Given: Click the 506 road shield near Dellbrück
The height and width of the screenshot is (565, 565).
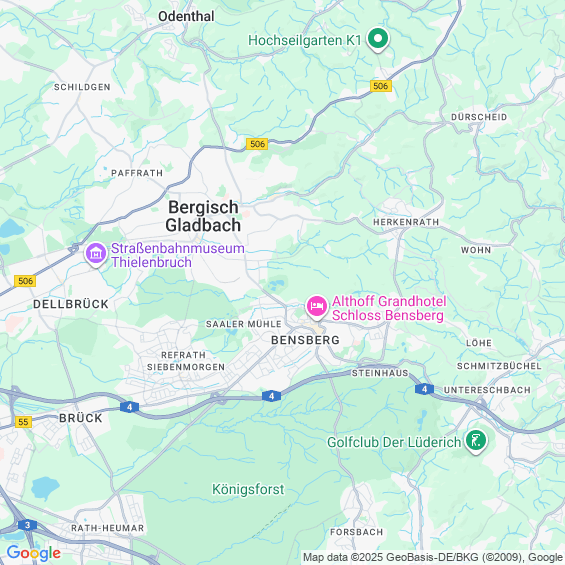Looking at the screenshot, I should tap(25, 281).
